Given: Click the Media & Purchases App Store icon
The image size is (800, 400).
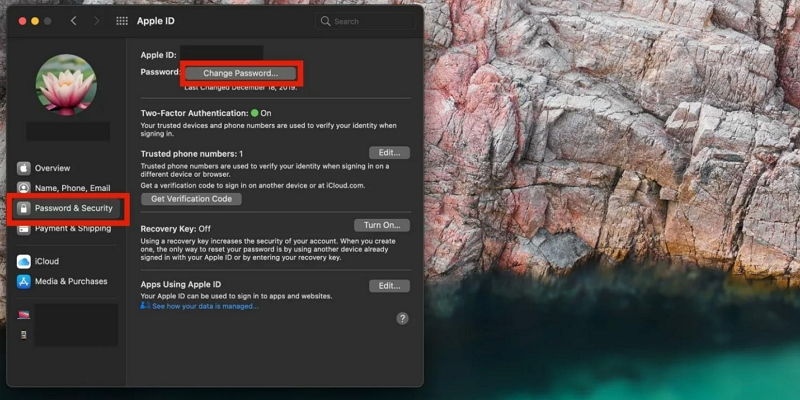Looking at the screenshot, I should pos(23,281).
